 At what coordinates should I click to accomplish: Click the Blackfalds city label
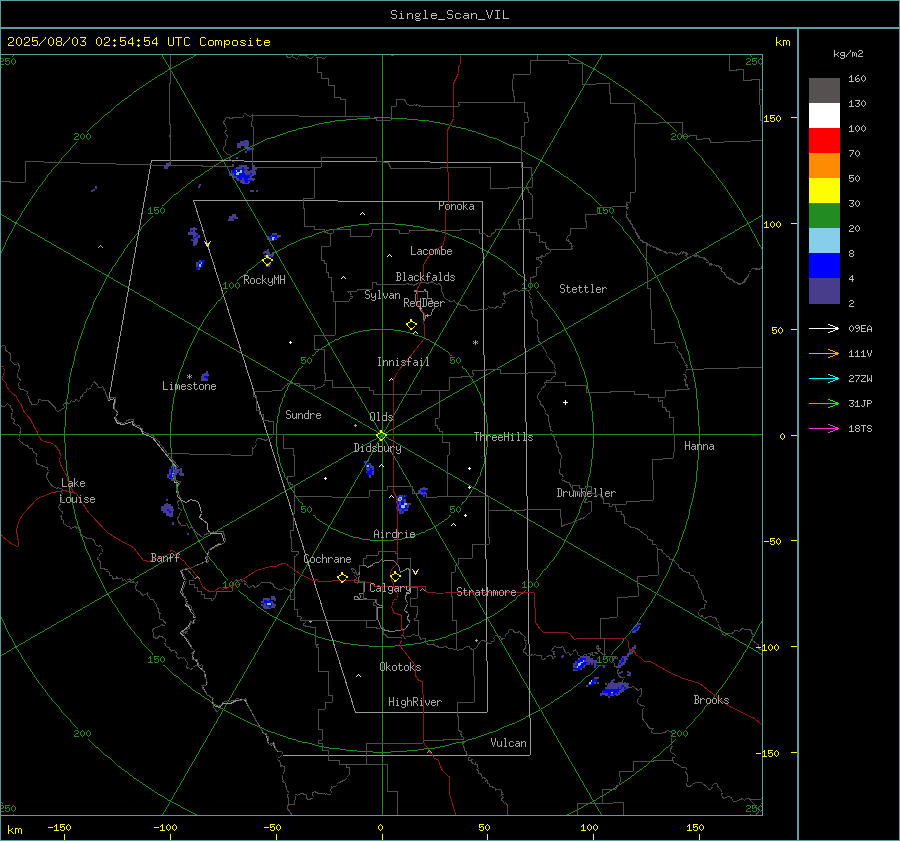tap(425, 277)
